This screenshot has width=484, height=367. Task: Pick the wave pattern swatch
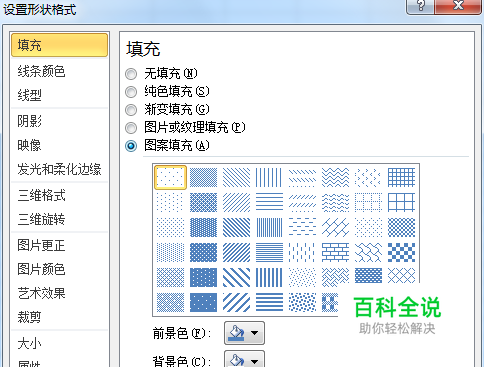pos(335,202)
